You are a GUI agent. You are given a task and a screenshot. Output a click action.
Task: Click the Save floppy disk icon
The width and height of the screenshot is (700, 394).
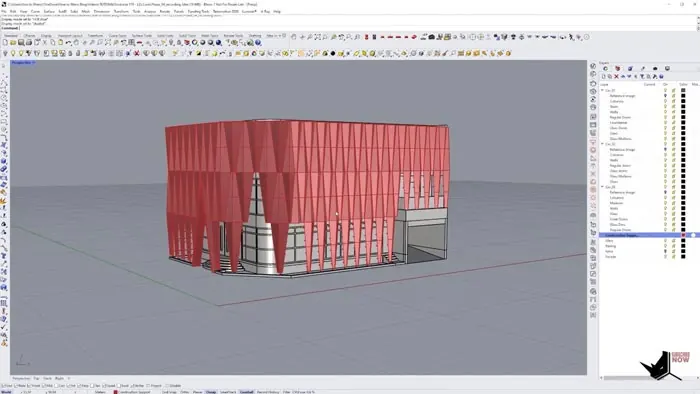[x=21, y=43]
